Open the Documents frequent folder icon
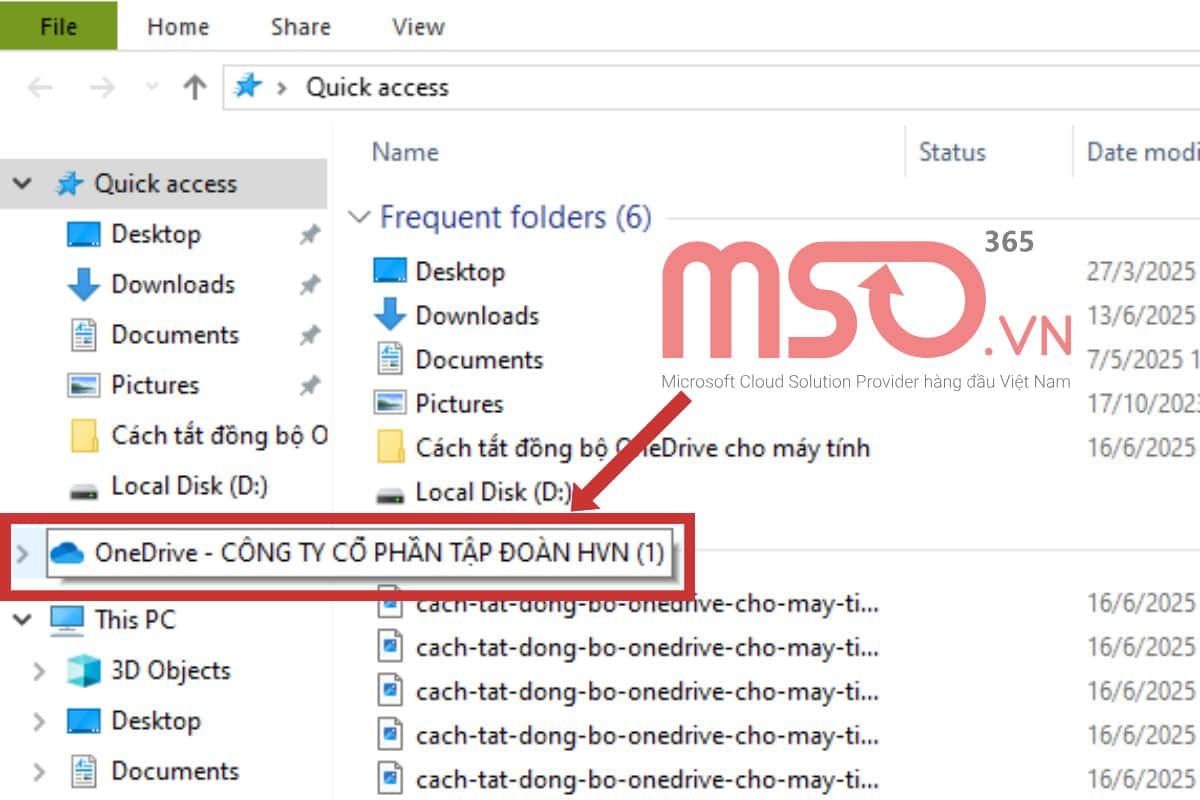This screenshot has height=800, width=1200. tap(390, 359)
